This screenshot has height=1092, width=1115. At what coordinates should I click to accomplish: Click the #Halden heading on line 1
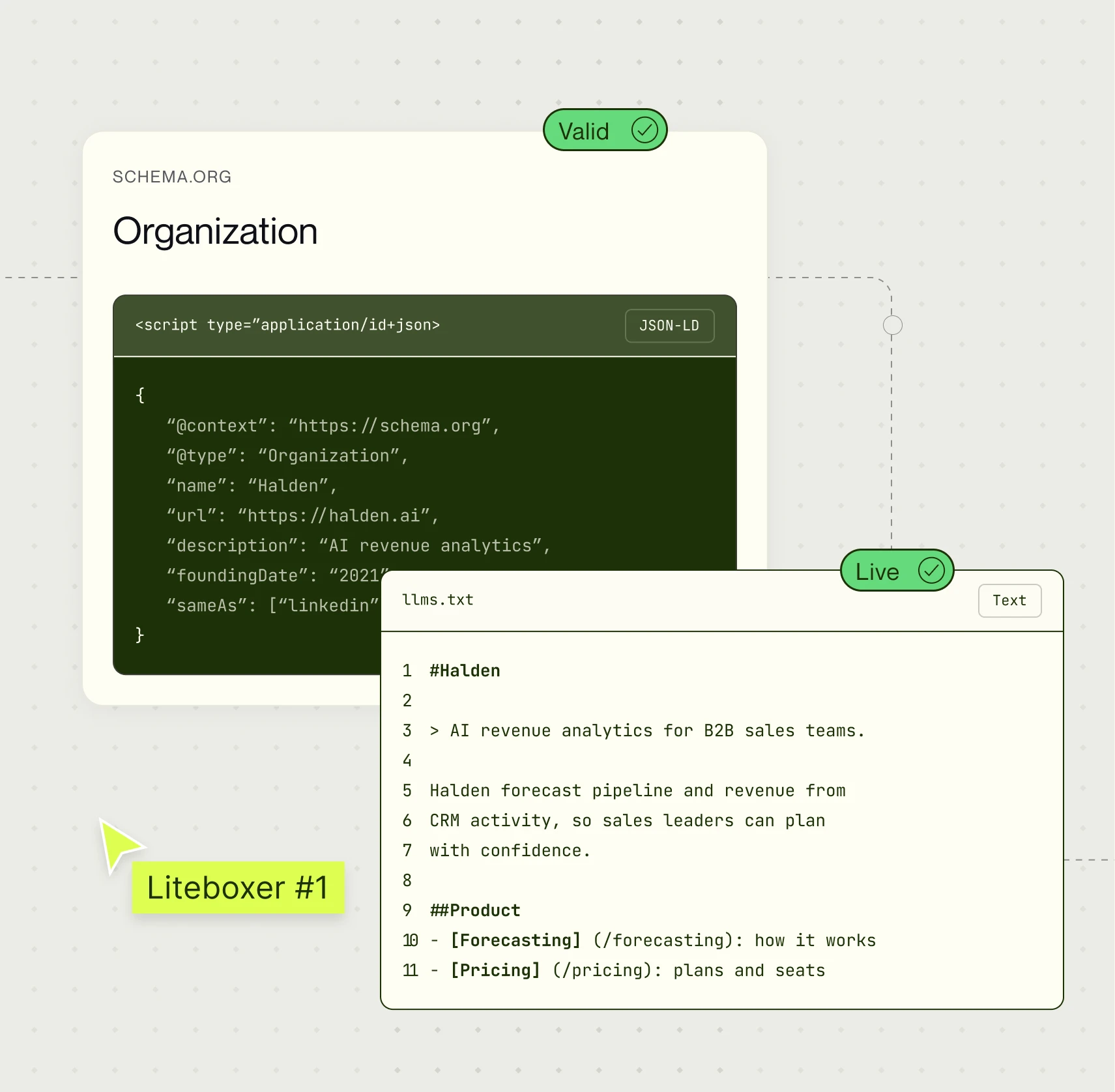(465, 671)
